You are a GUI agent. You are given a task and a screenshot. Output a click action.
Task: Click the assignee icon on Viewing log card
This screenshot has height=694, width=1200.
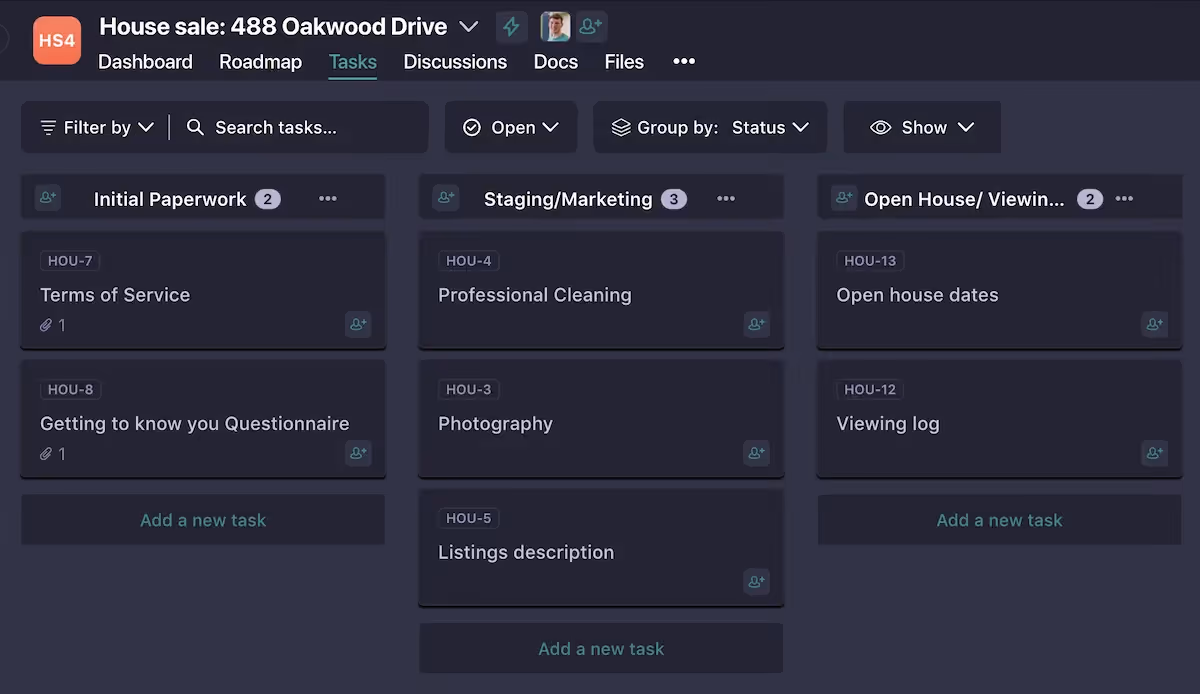tap(1154, 453)
